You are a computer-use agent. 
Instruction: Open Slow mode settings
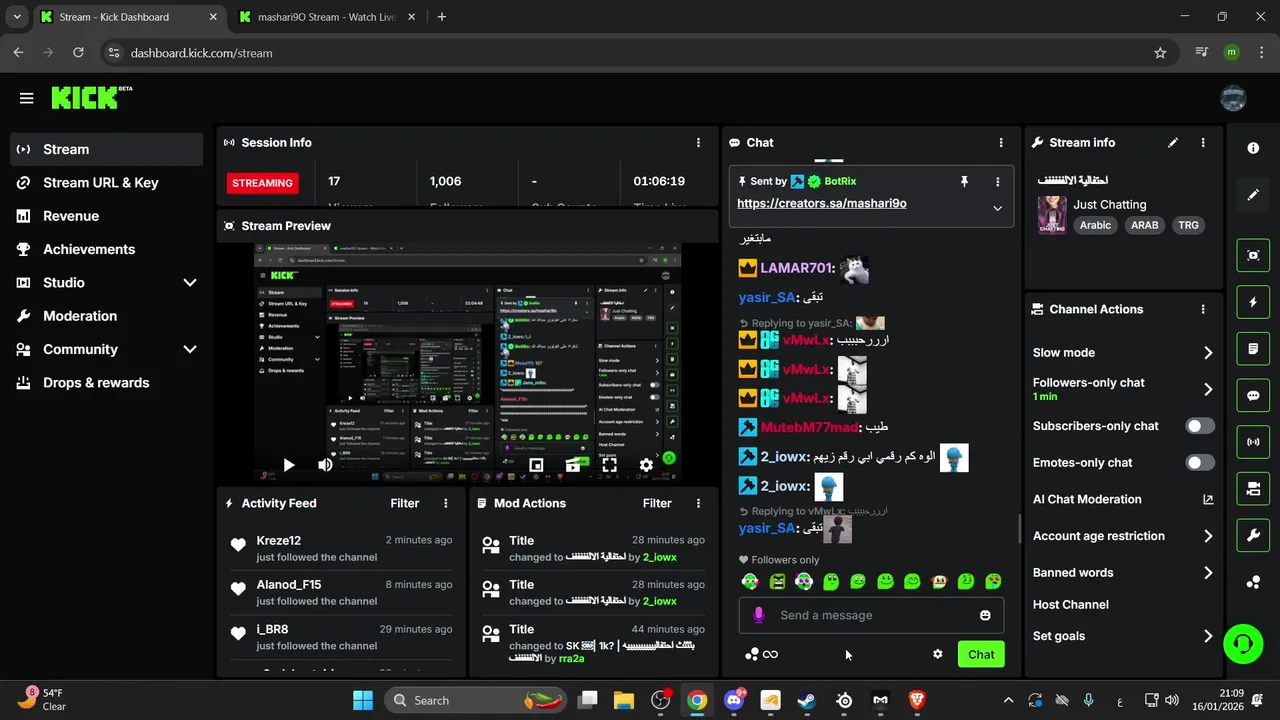tap(1123, 353)
